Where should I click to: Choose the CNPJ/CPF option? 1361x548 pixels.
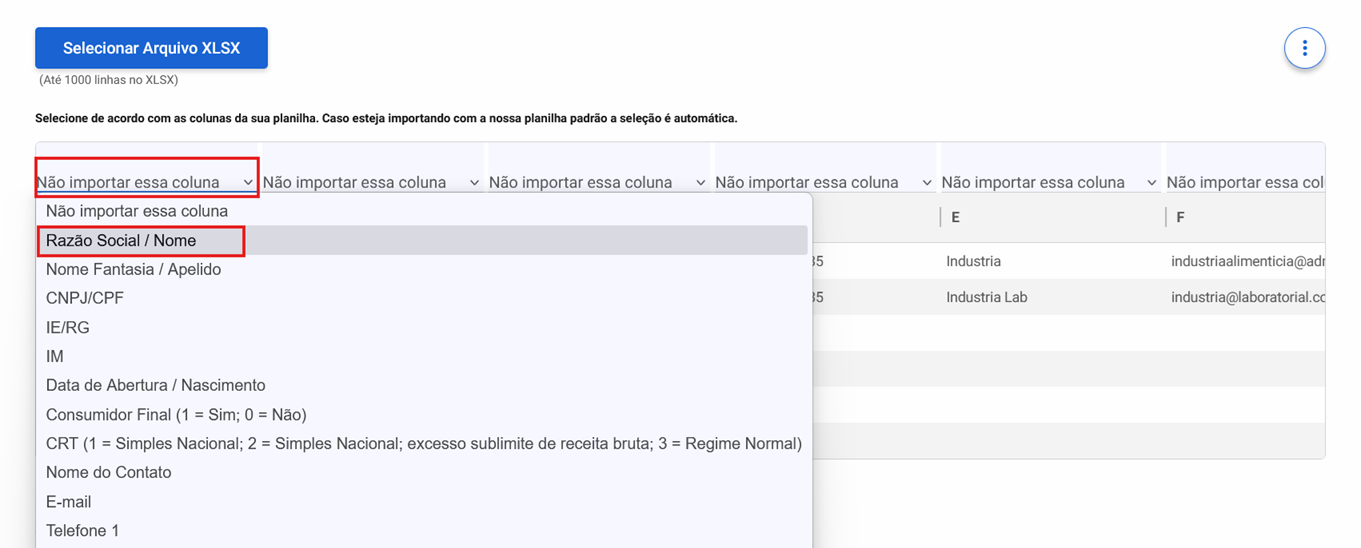click(424, 298)
